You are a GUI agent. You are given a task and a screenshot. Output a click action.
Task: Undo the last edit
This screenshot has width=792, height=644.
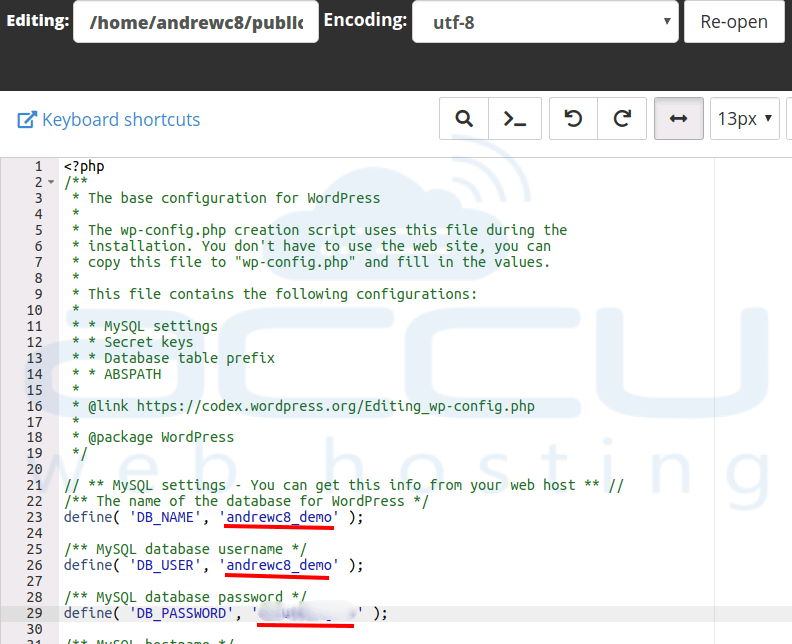(x=573, y=119)
